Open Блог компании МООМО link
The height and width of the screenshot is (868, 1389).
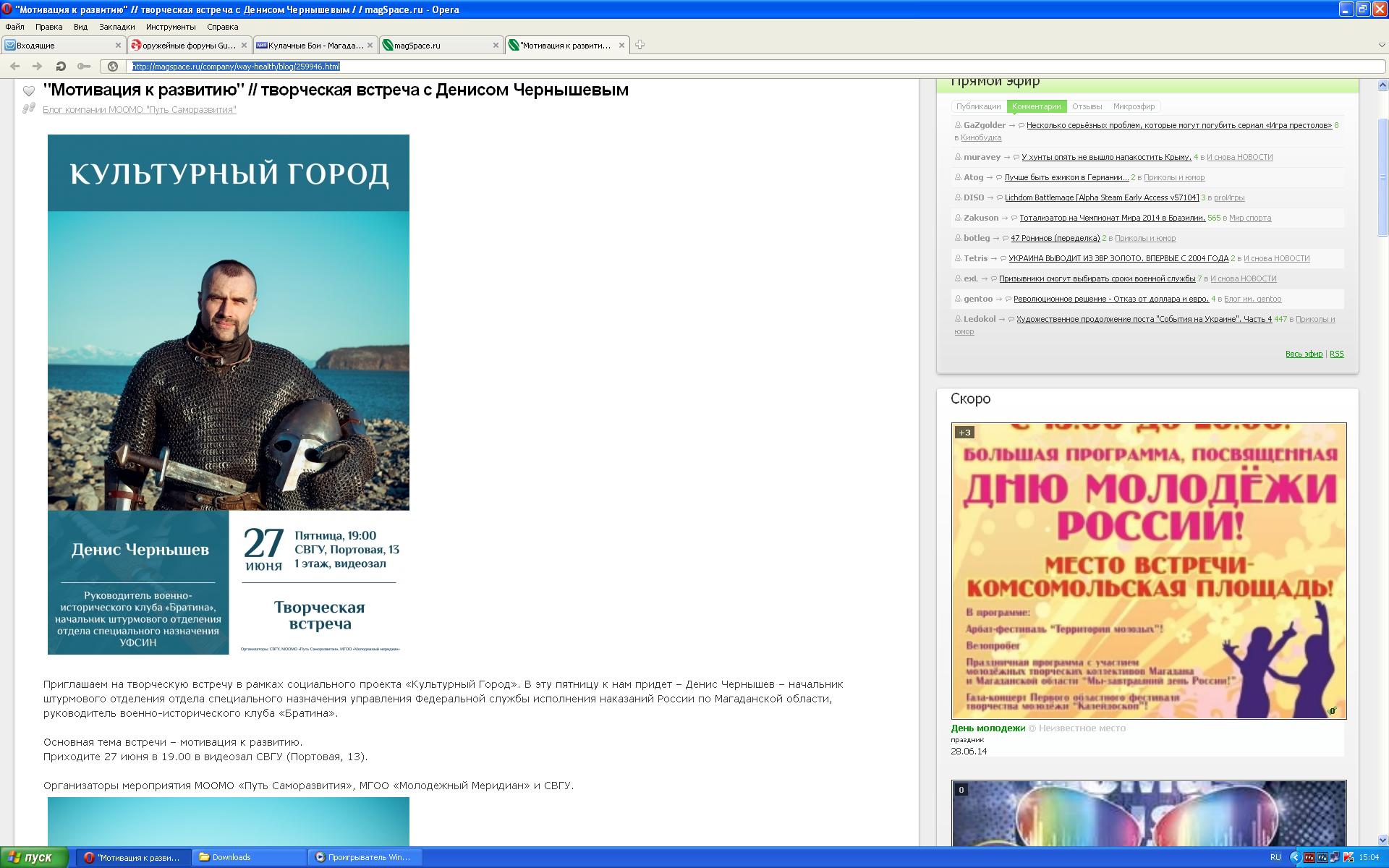point(139,110)
